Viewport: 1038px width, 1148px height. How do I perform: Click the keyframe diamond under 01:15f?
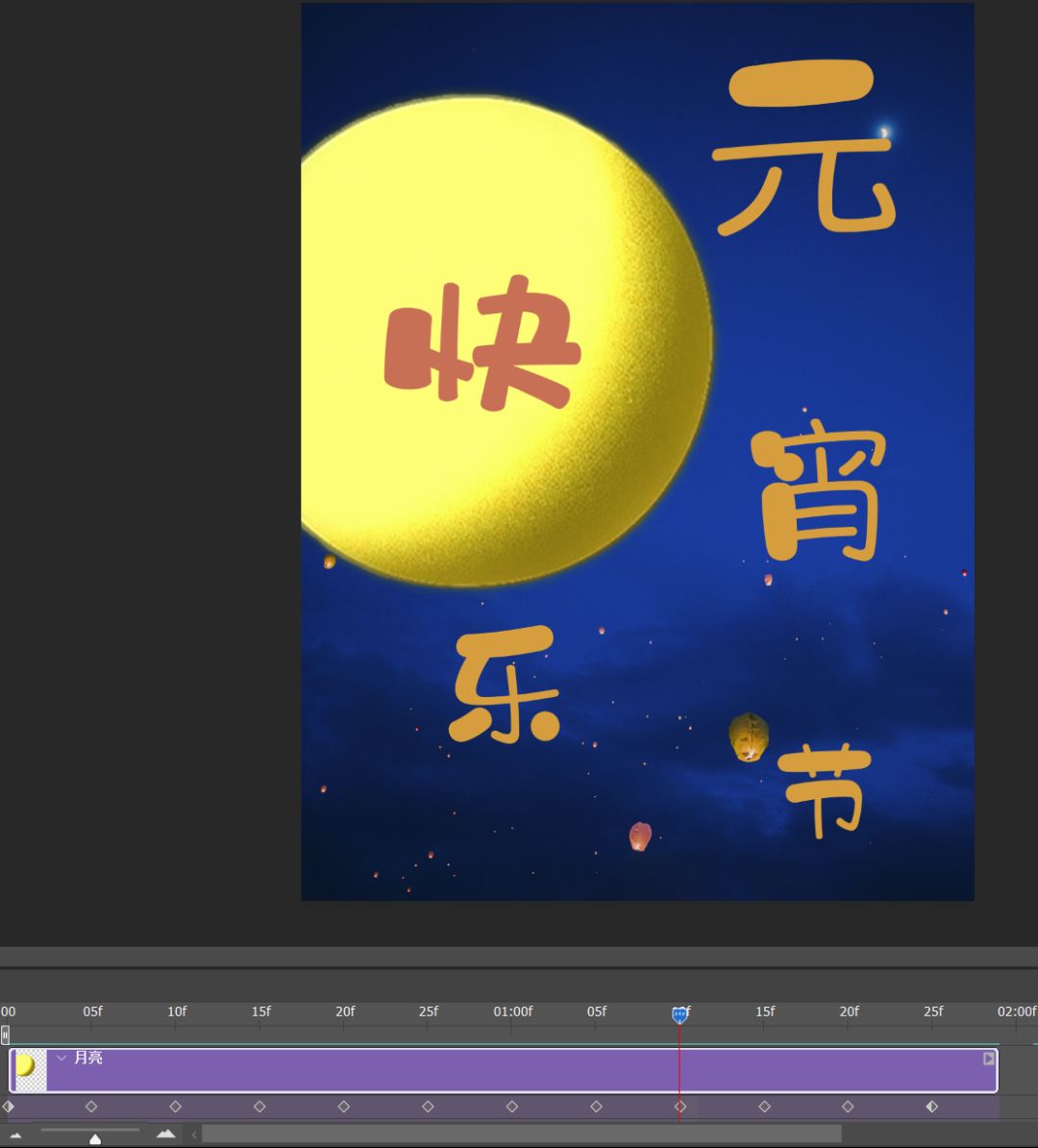tap(764, 1107)
